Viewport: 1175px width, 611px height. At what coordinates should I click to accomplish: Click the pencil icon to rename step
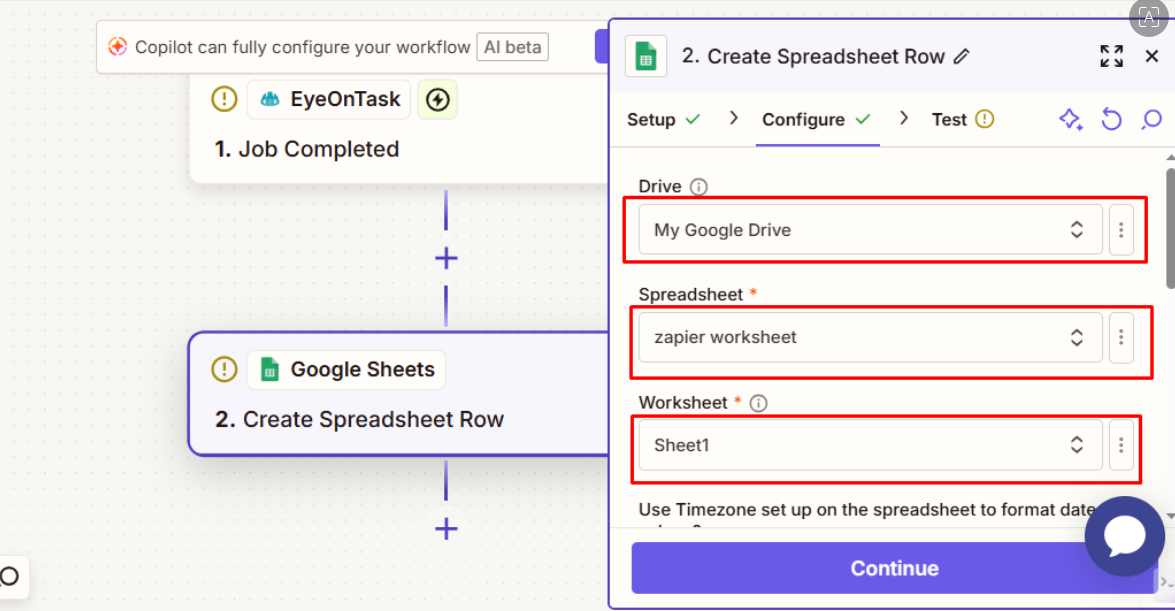(962, 57)
